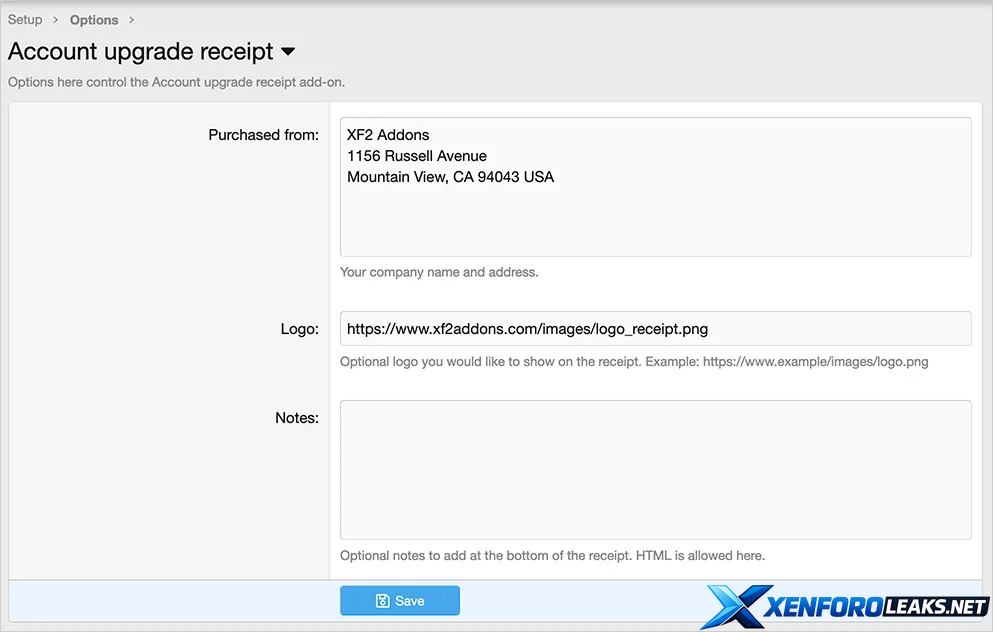Image resolution: width=993 pixels, height=632 pixels.
Task: Open the Account upgrade receipt dropdown arrow
Action: tap(288, 51)
